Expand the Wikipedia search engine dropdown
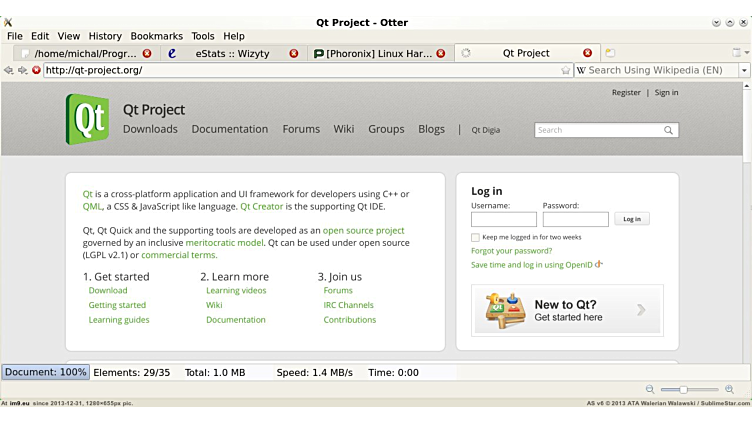The image size is (752, 423). coord(744,71)
